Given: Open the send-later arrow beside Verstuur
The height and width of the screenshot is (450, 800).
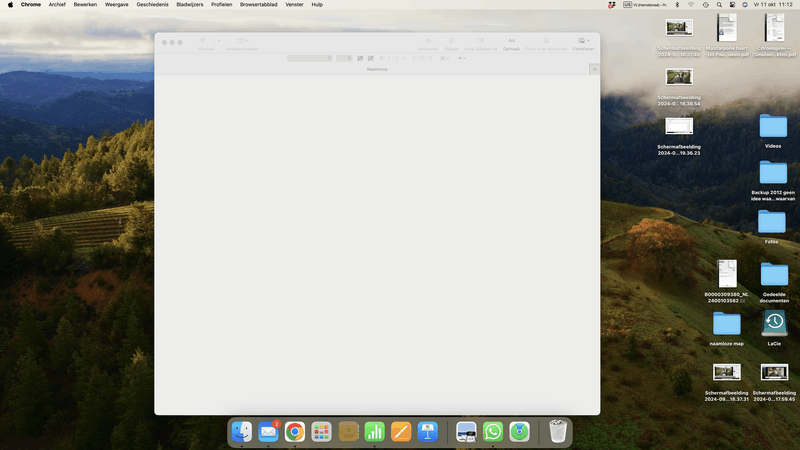Looking at the screenshot, I should pos(218,41).
